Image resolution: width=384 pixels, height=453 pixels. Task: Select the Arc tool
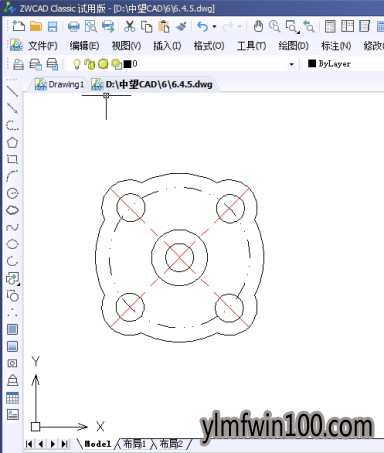(x=12, y=176)
